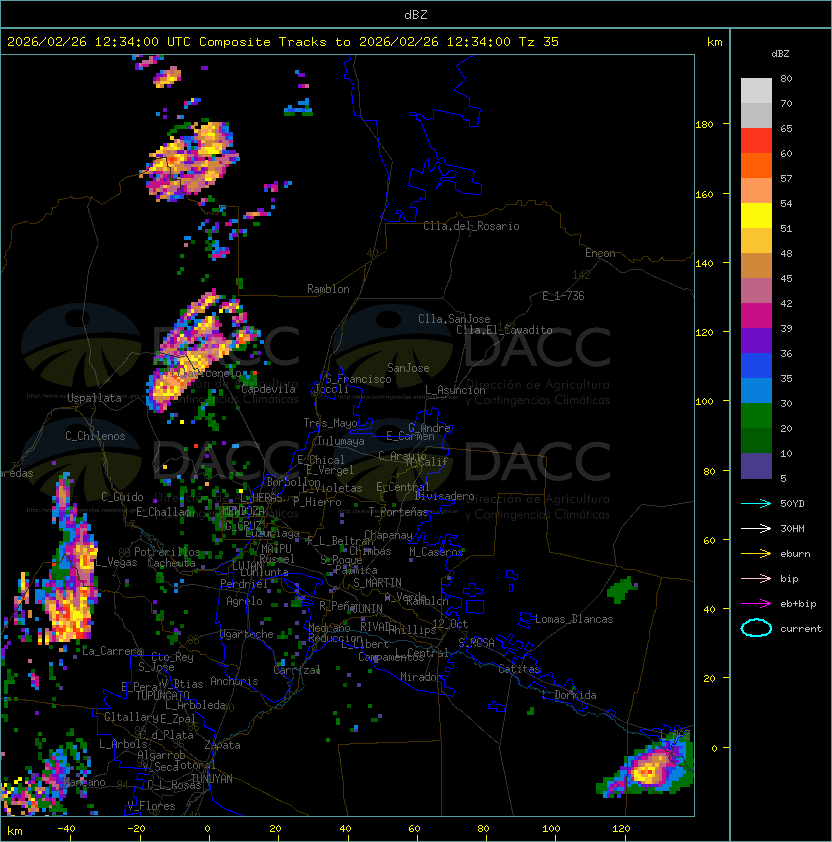This screenshot has height=842, width=832.
Task: Click the 'C_Guido' map label
Action: pos(122,497)
